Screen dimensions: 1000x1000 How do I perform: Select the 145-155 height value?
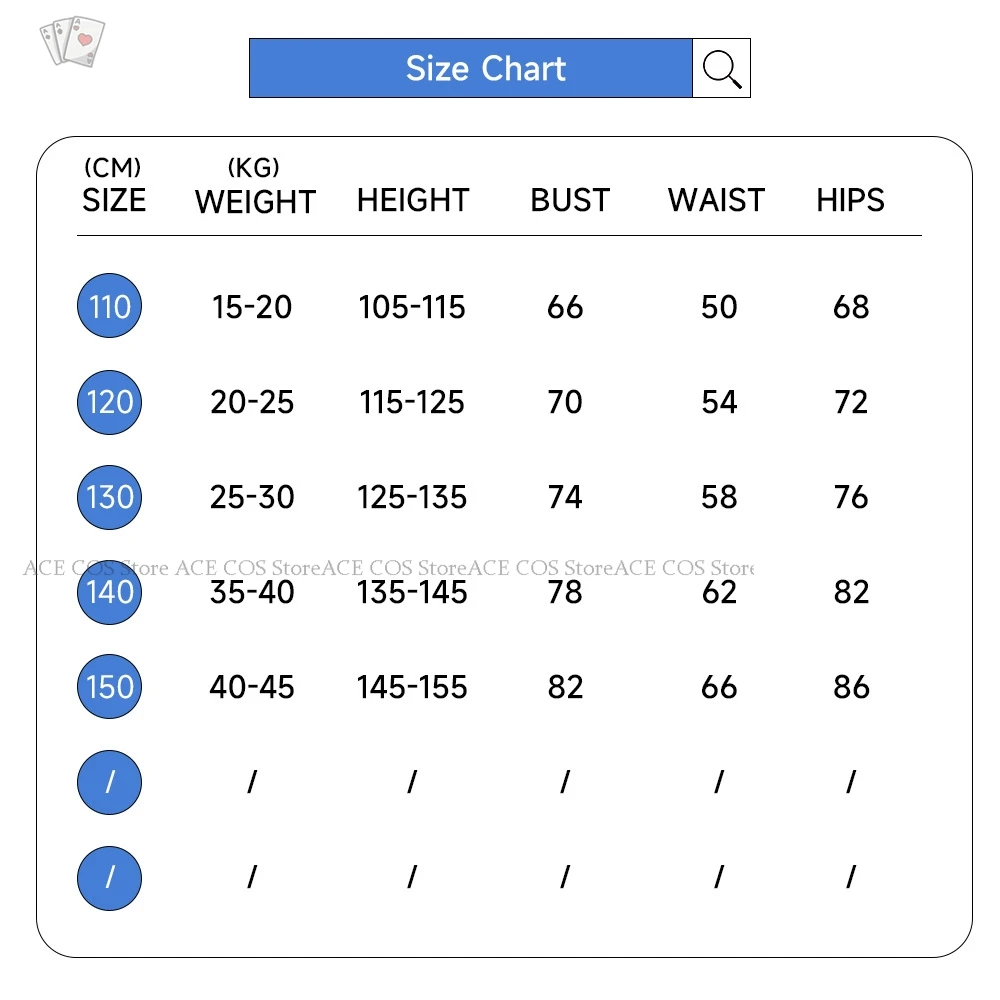[412, 687]
